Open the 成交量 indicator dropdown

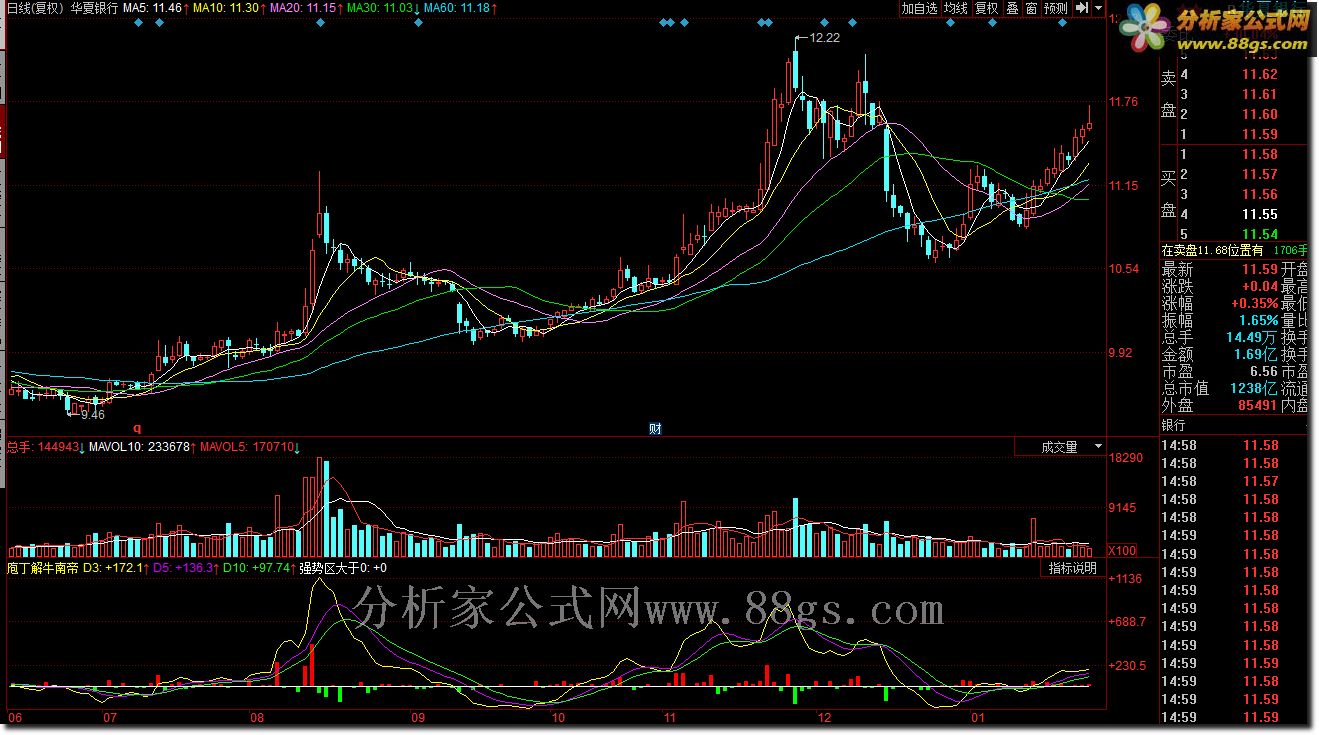point(1061,447)
